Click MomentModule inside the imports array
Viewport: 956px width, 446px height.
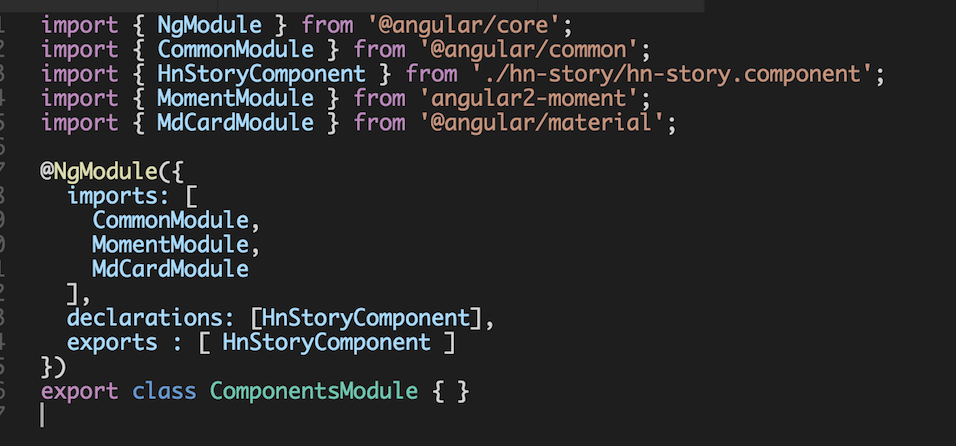[170, 244]
